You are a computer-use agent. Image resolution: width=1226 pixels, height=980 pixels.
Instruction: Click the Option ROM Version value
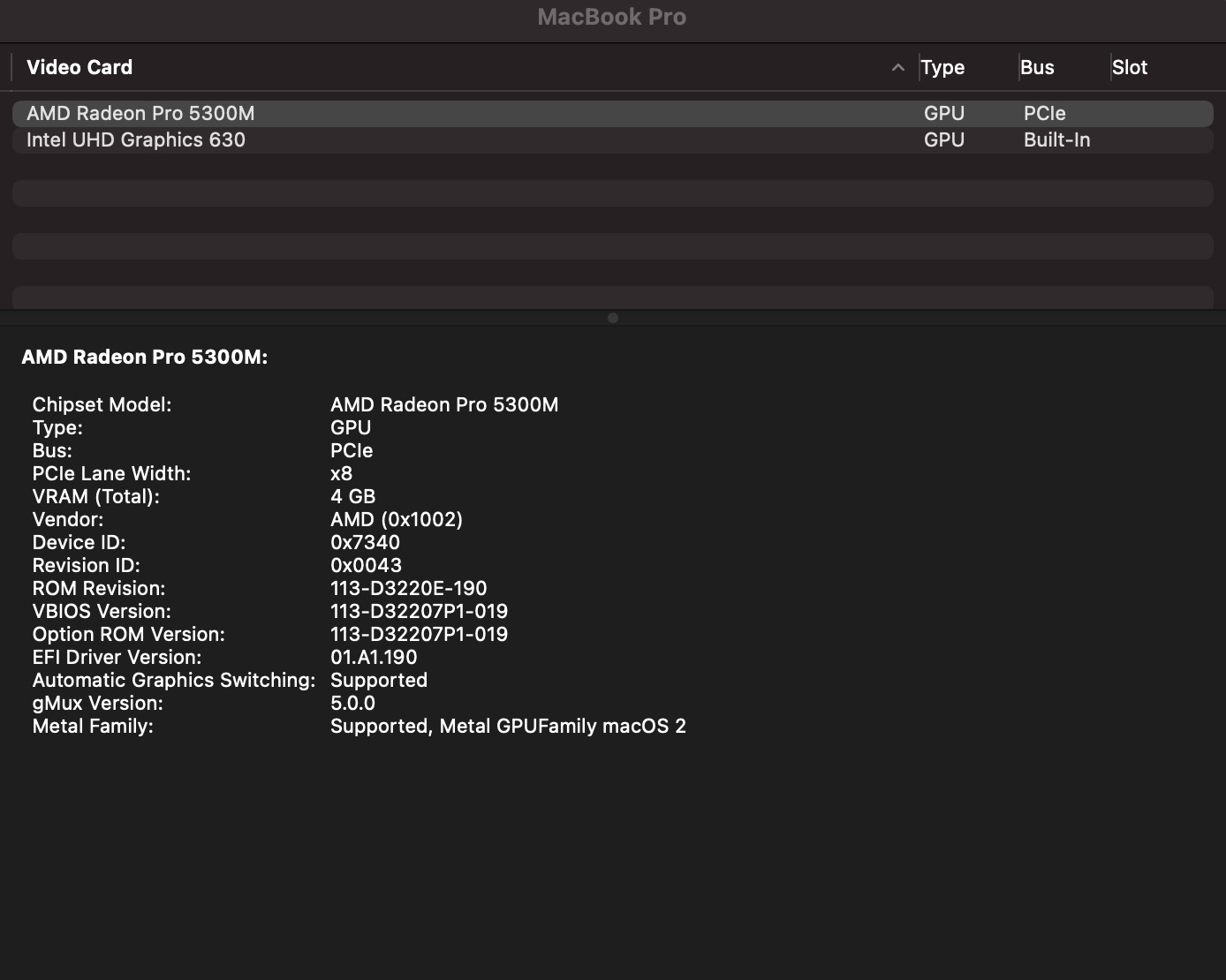point(420,634)
